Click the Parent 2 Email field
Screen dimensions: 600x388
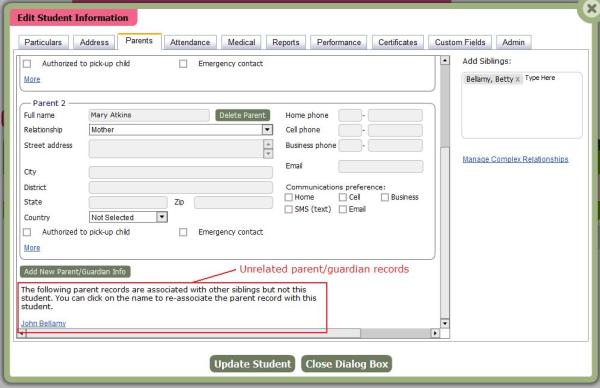[x=381, y=166]
